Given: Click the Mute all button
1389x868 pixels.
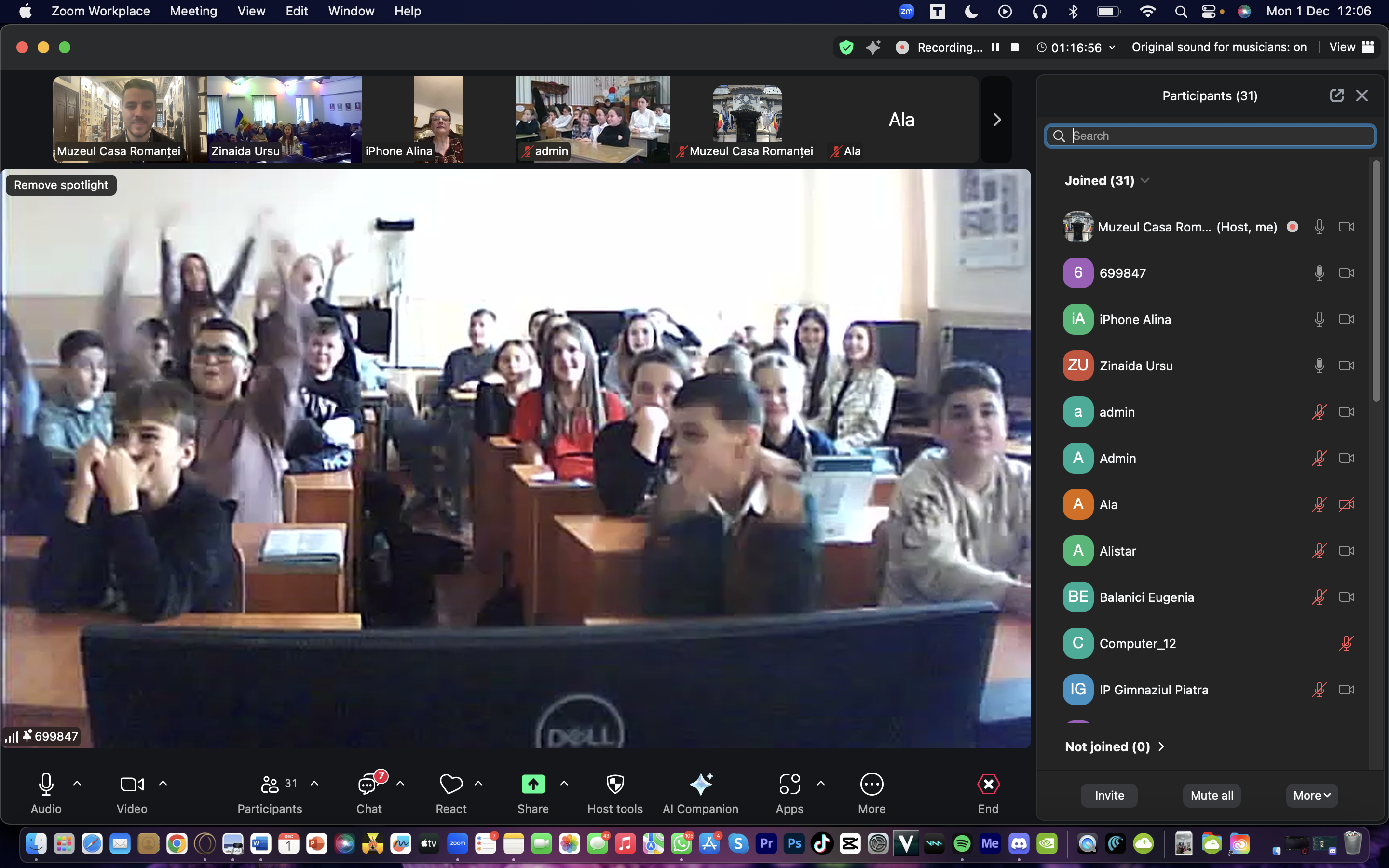Looking at the screenshot, I should tap(1211, 795).
